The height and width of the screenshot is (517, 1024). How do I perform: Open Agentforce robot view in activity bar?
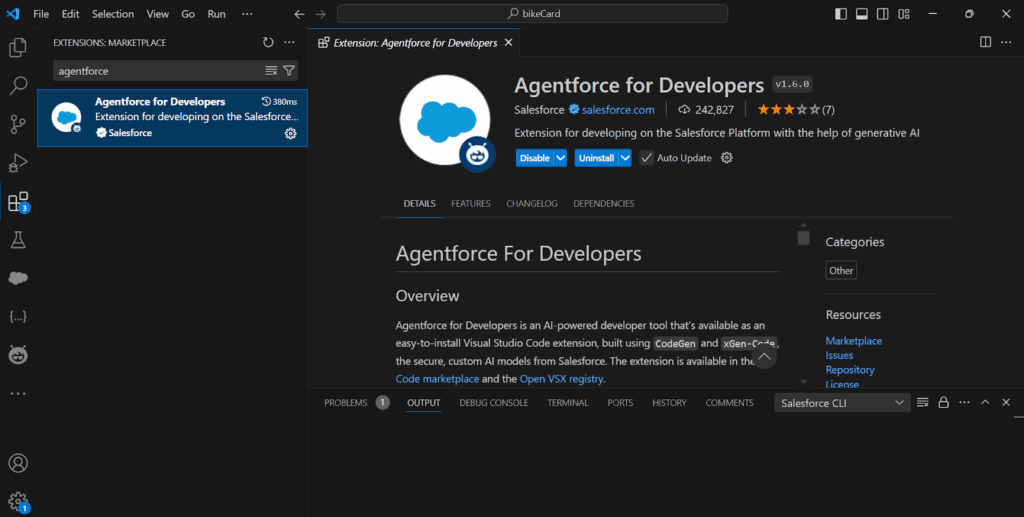[18, 356]
